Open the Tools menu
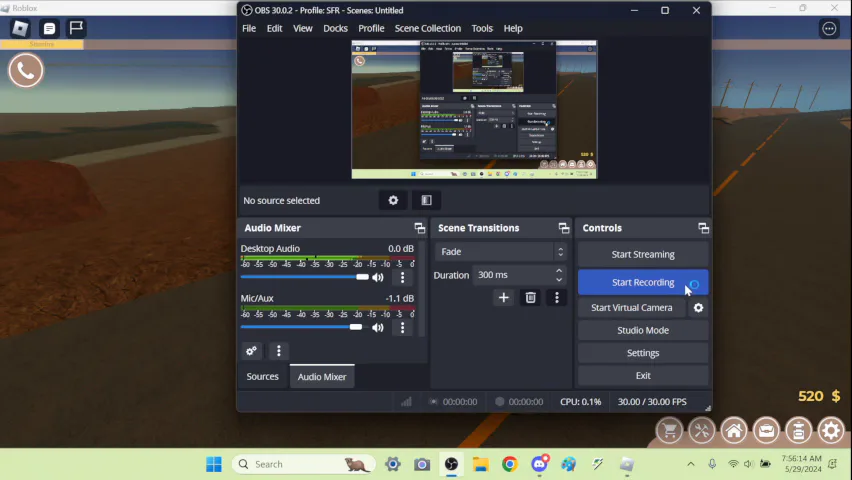 482,28
